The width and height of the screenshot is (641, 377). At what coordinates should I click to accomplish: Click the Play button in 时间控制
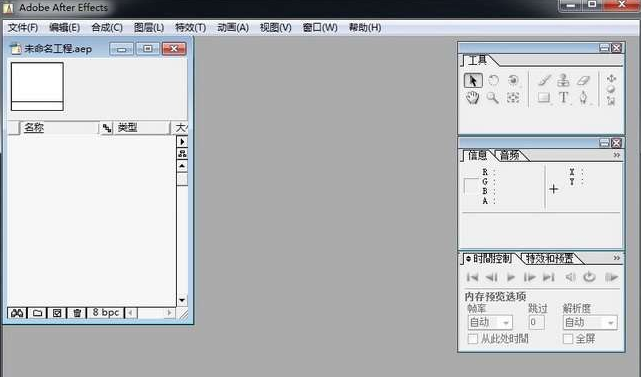coord(511,277)
